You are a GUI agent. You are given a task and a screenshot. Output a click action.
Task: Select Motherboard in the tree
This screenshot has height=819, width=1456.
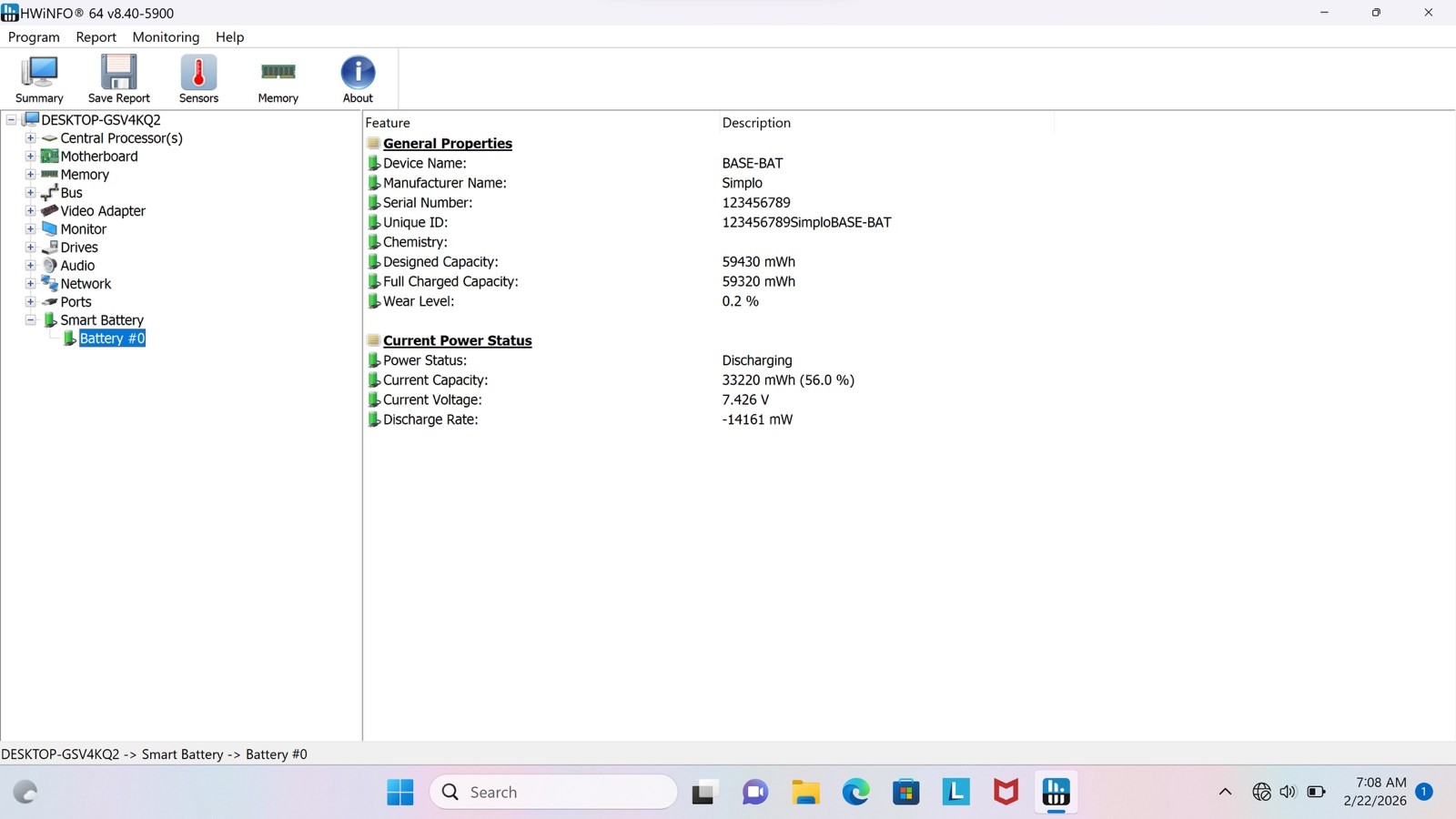99,157
